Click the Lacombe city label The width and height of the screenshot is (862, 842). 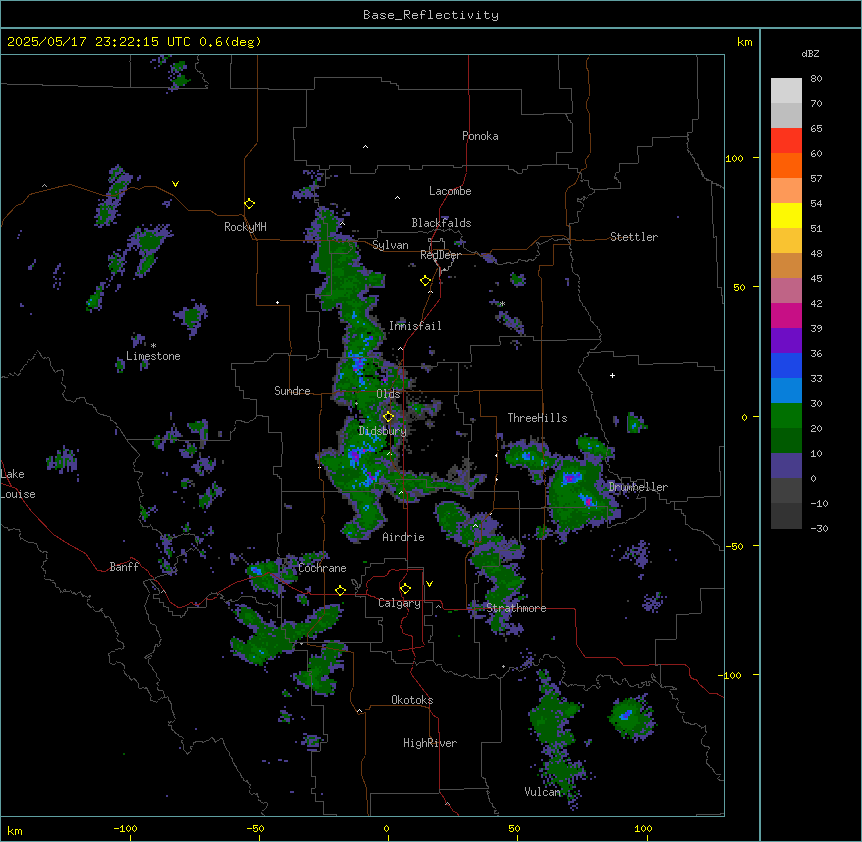pos(450,191)
